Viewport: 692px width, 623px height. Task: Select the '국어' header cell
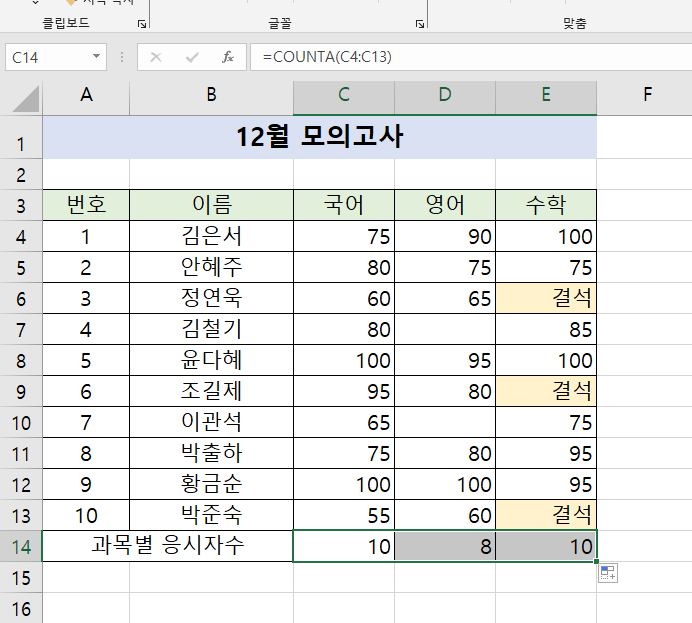(344, 205)
